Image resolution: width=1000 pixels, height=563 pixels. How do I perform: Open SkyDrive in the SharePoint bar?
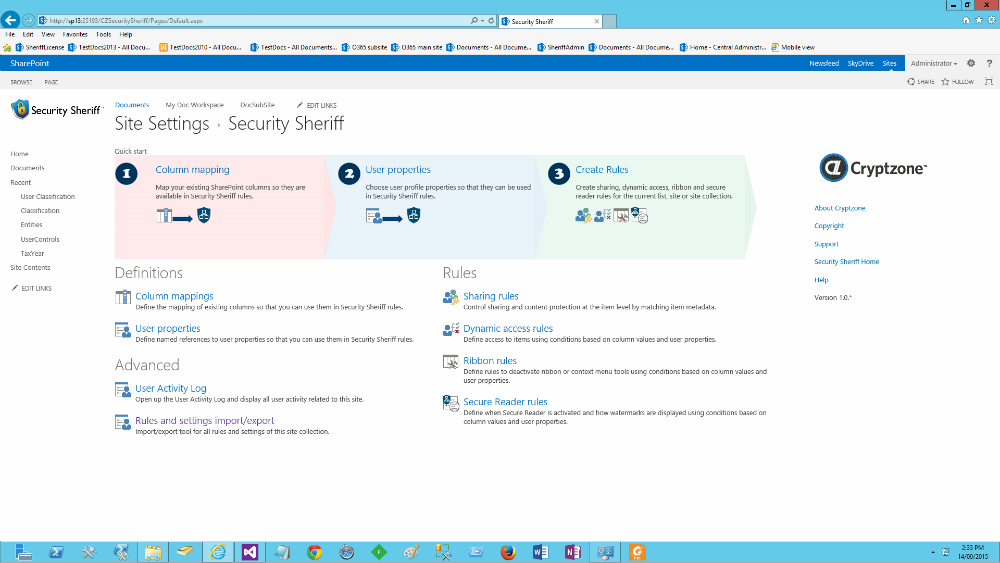[860, 63]
